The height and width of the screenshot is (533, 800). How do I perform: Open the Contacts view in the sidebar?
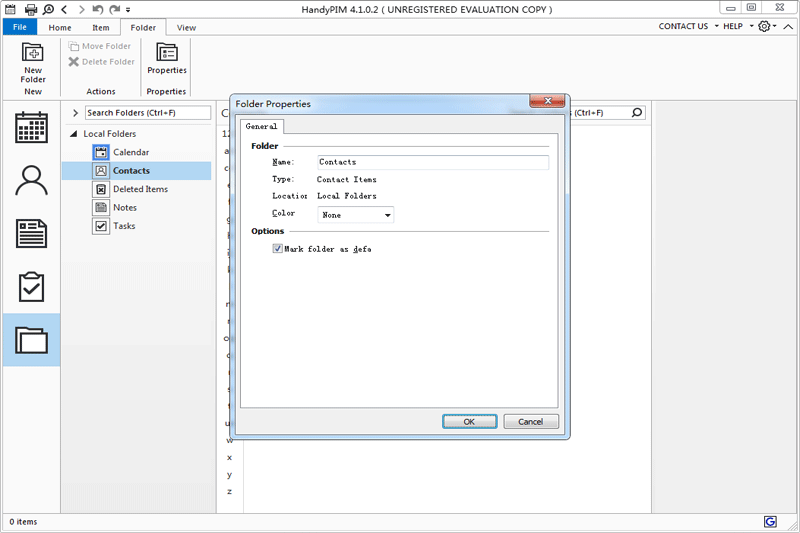click(x=31, y=181)
